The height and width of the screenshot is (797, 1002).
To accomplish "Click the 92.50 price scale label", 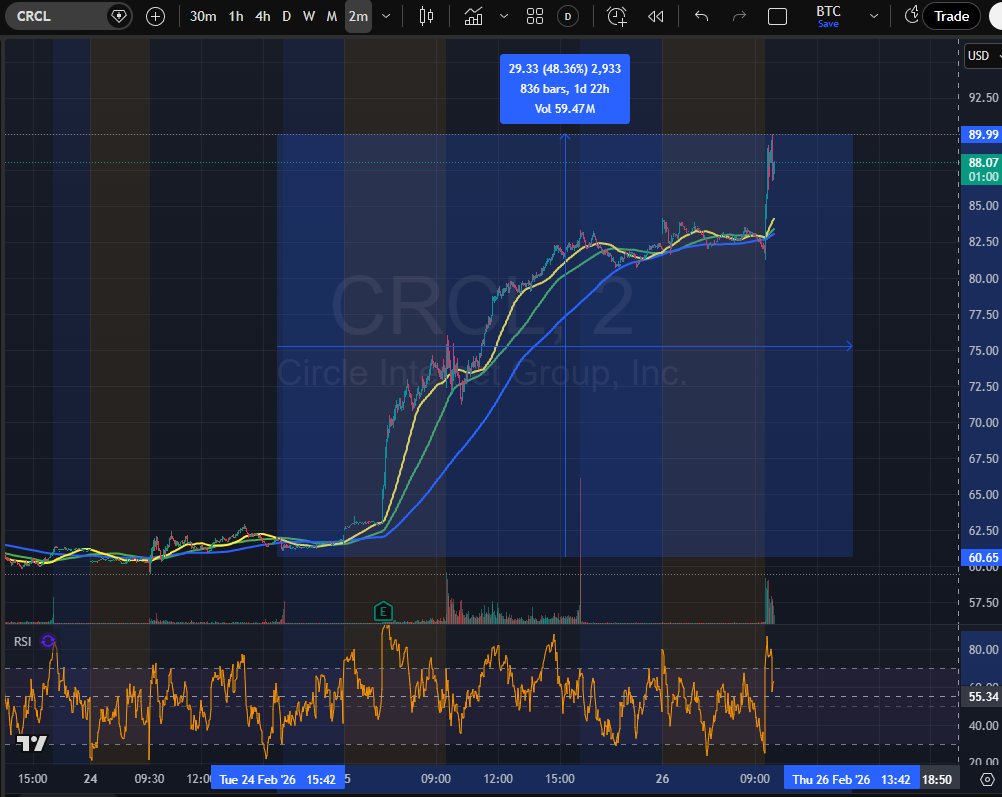I will (983, 97).
